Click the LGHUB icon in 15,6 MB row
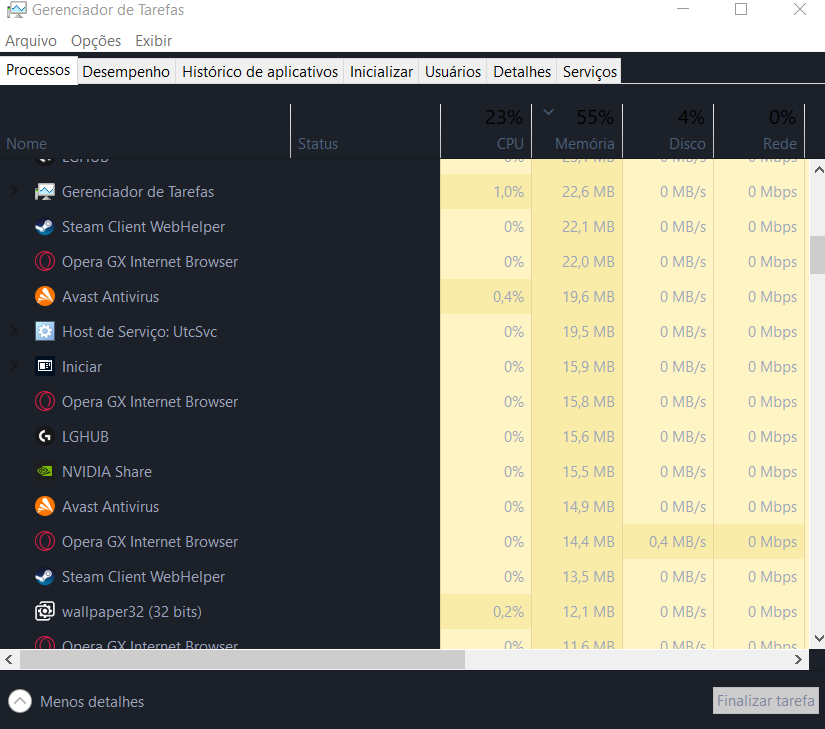This screenshot has height=729, width=825. tap(45, 437)
